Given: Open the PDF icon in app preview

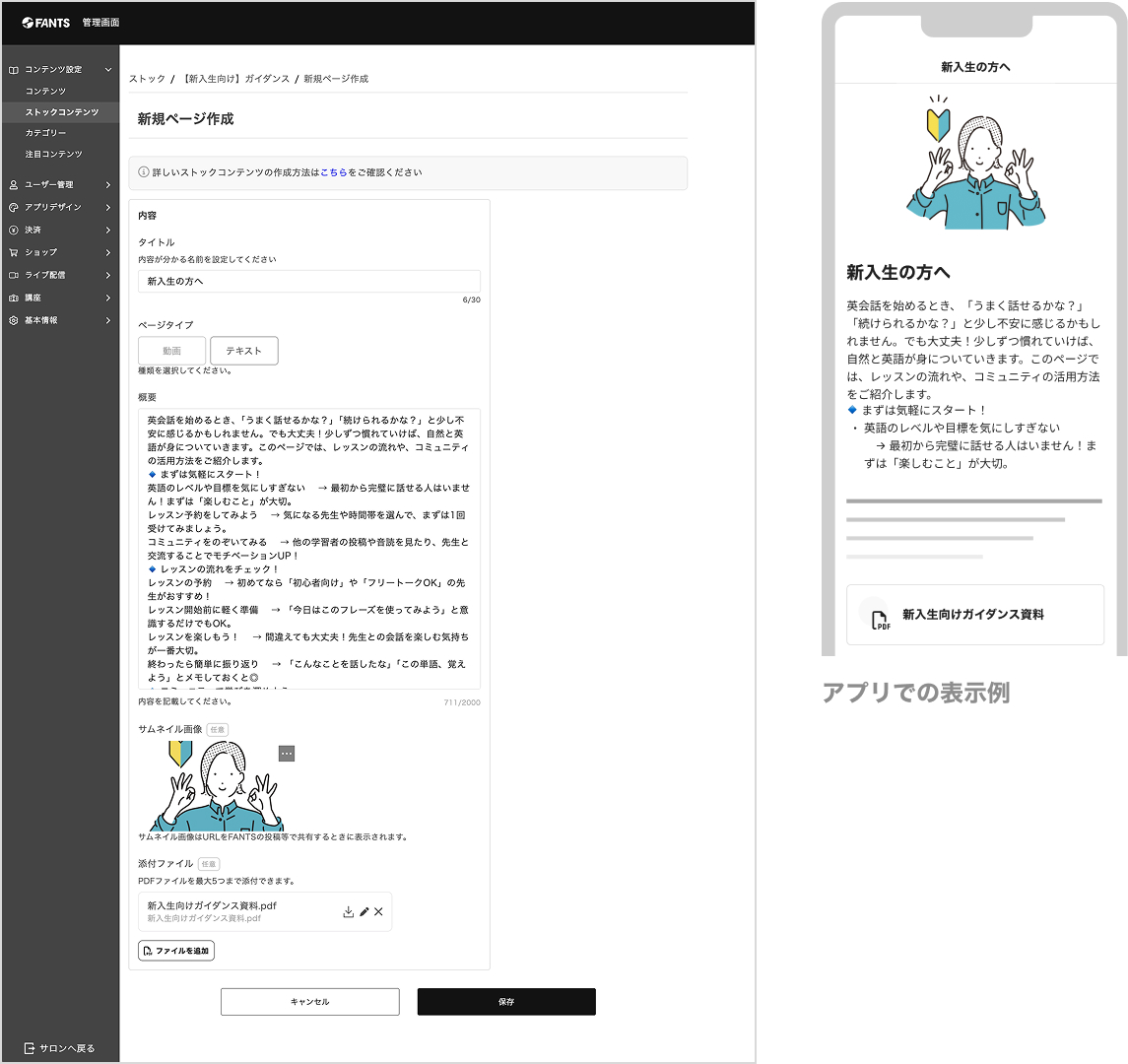Looking at the screenshot, I should [x=880, y=620].
